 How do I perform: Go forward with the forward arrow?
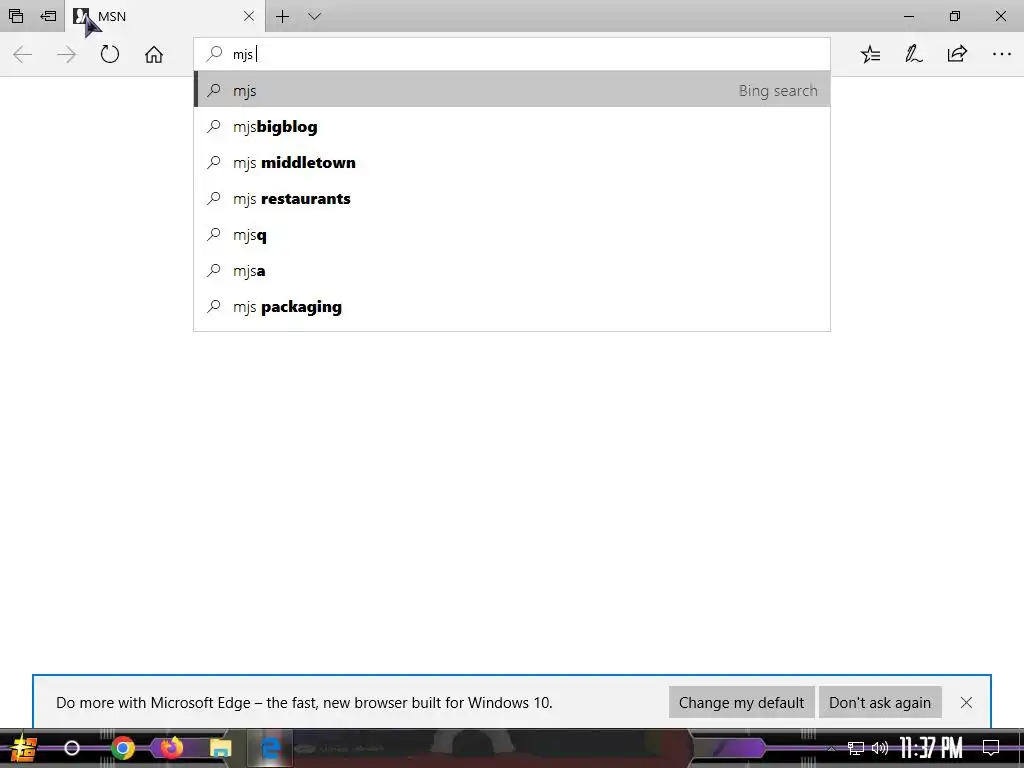(67, 54)
